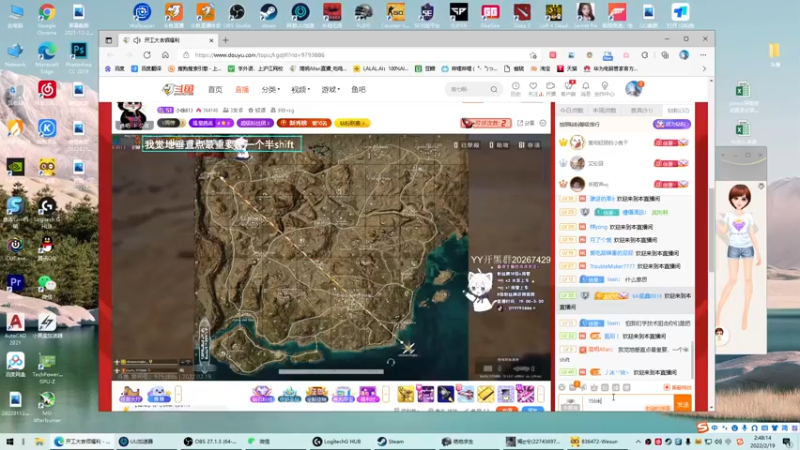This screenshot has width=800, height=450.
Task: Open NetEase Cloud Music desktop icon
Action: pos(47,93)
